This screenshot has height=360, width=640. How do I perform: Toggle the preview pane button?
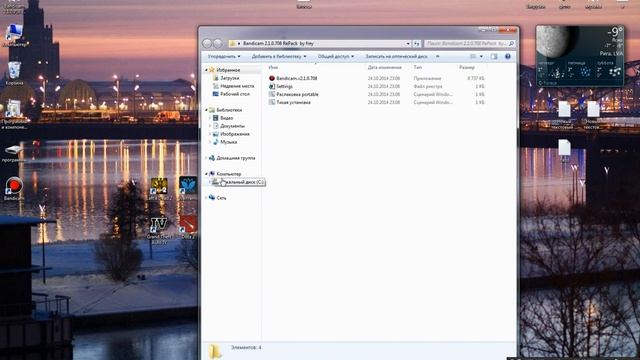(x=494, y=56)
